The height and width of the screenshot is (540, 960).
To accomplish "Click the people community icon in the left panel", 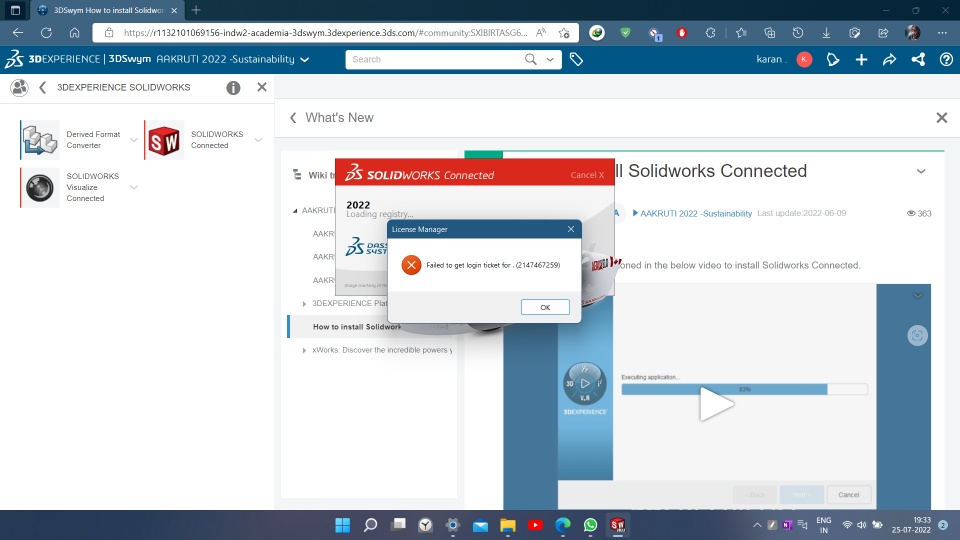I will [20, 88].
